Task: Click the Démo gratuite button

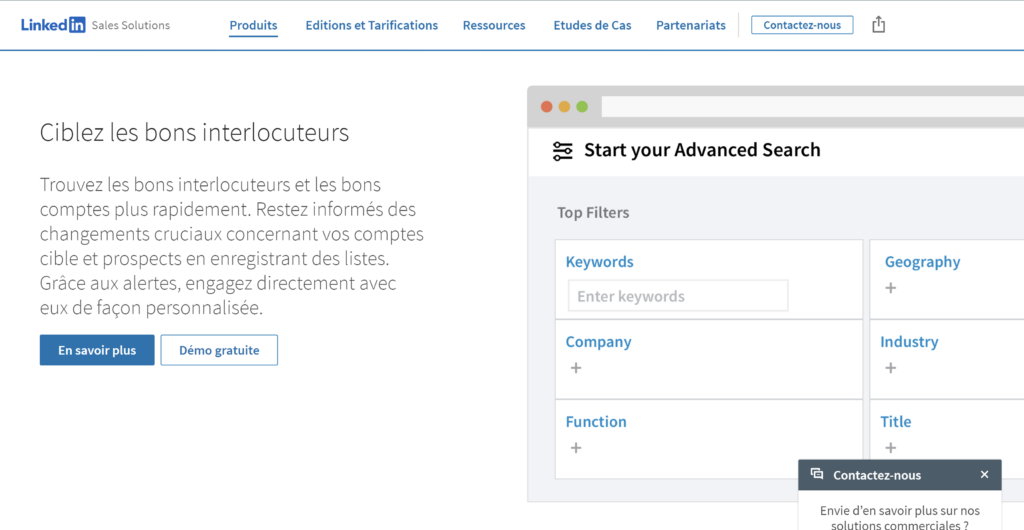Action: [219, 350]
